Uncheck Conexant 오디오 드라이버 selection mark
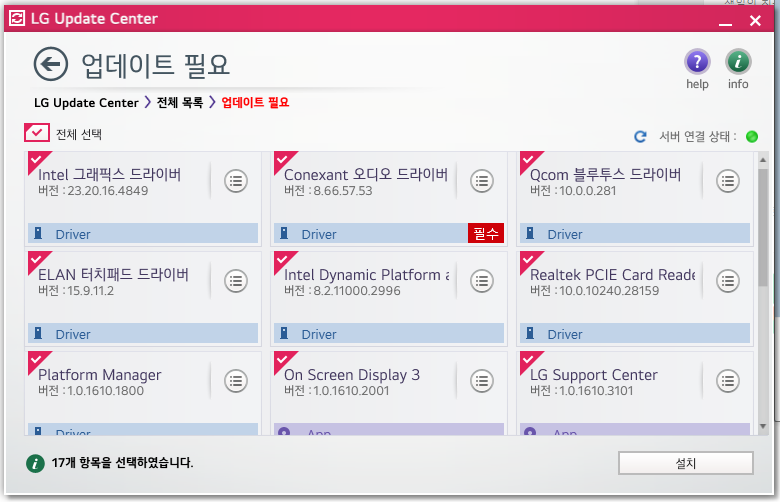This screenshot has height=502, width=780. (283, 160)
